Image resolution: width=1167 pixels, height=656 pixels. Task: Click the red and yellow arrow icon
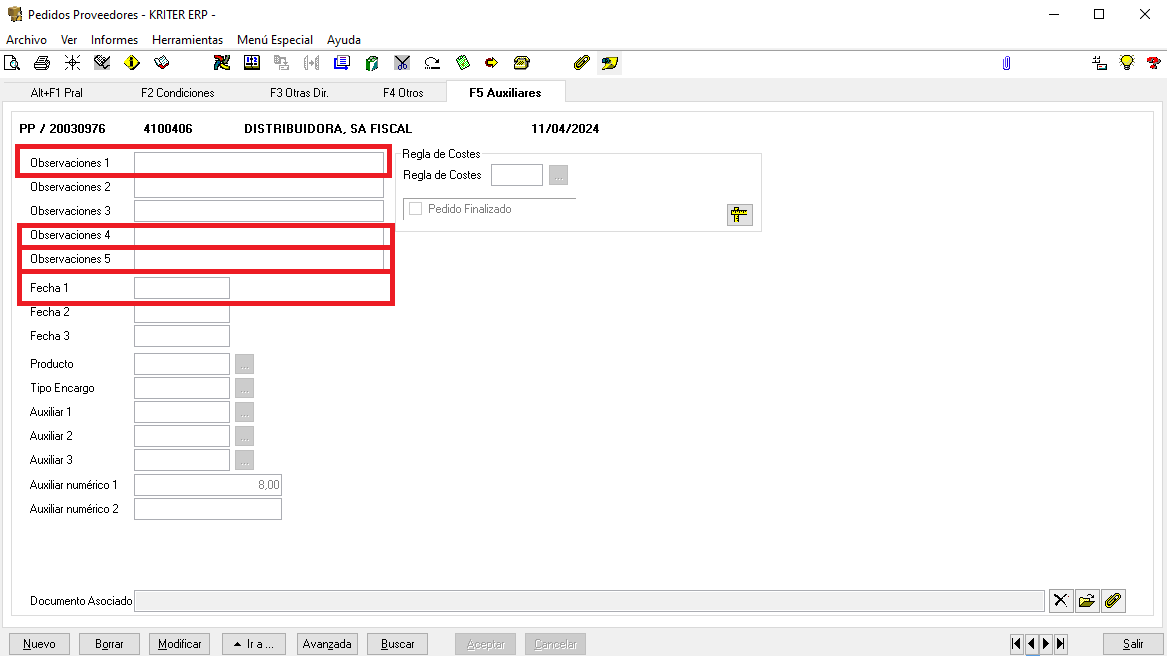[491, 63]
